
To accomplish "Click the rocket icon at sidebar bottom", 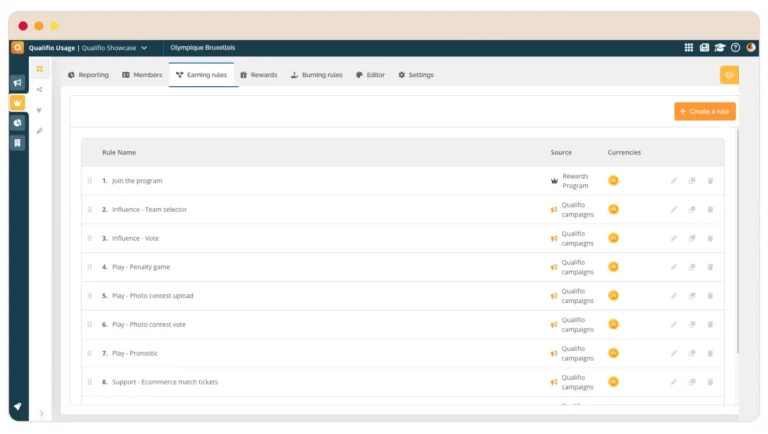I will click(18, 406).
